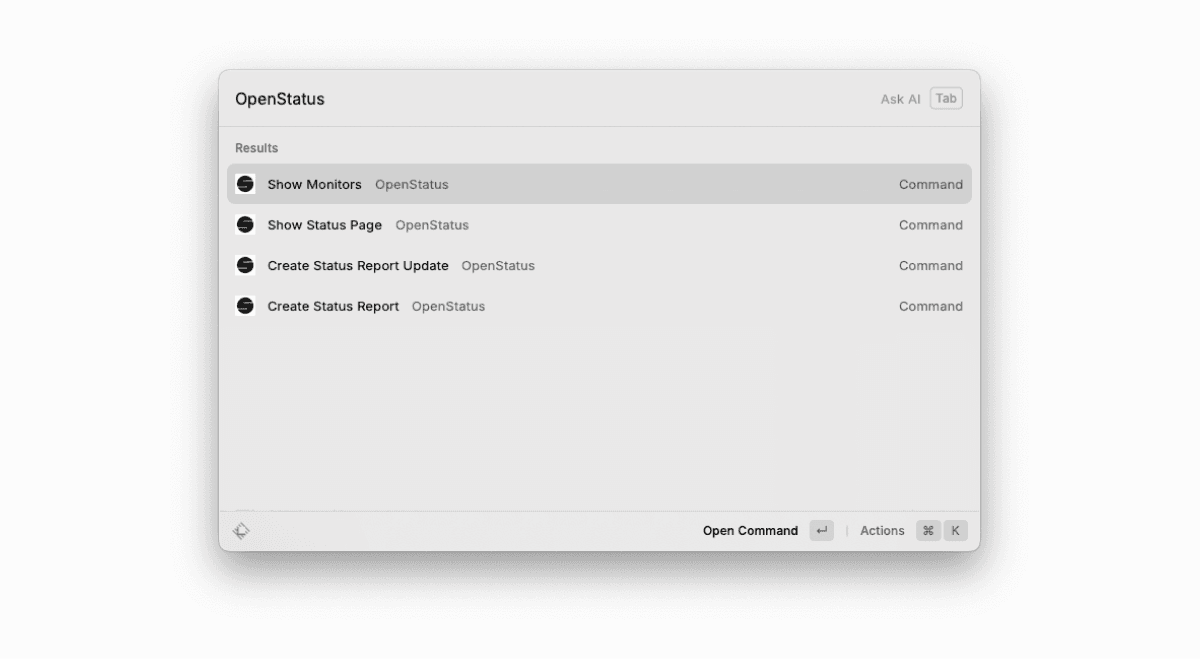Viewport: 1200px width, 659px height.
Task: Click the K key badge near Actions
Action: pos(954,530)
